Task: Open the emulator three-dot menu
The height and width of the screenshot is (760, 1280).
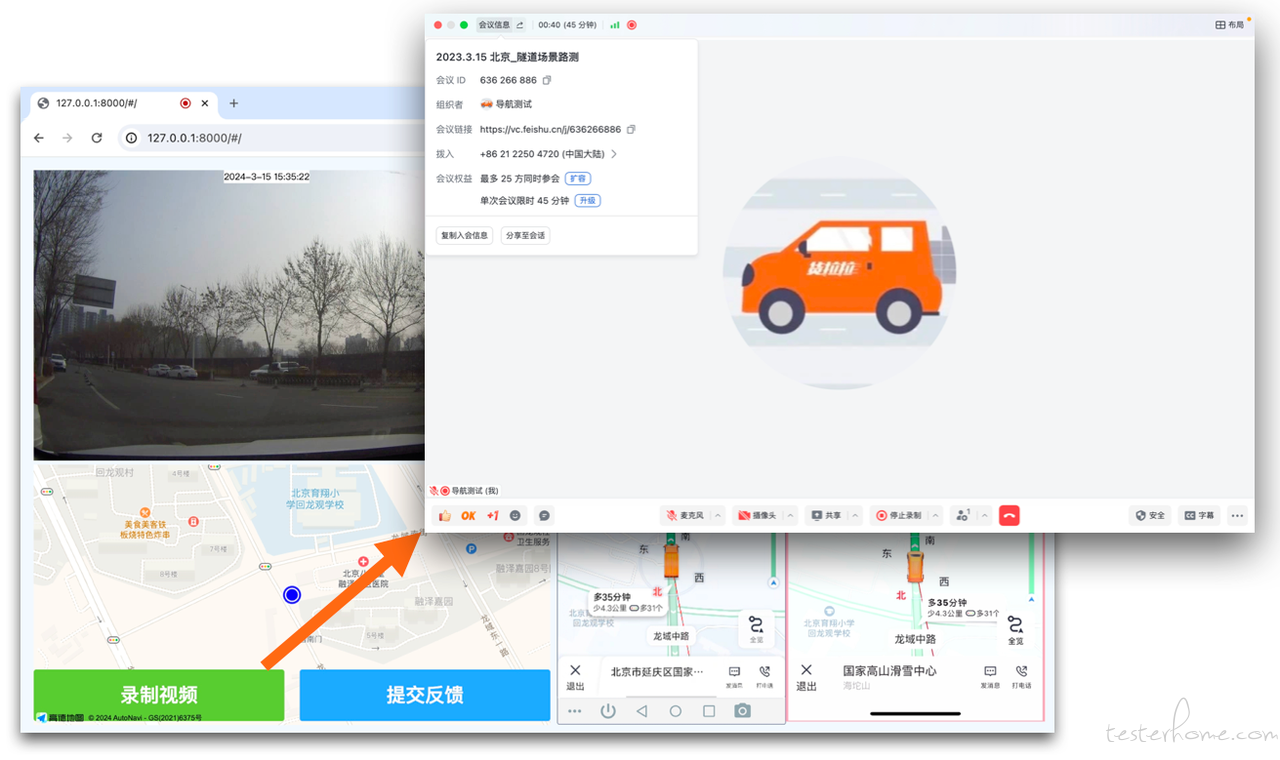Action: 575,711
